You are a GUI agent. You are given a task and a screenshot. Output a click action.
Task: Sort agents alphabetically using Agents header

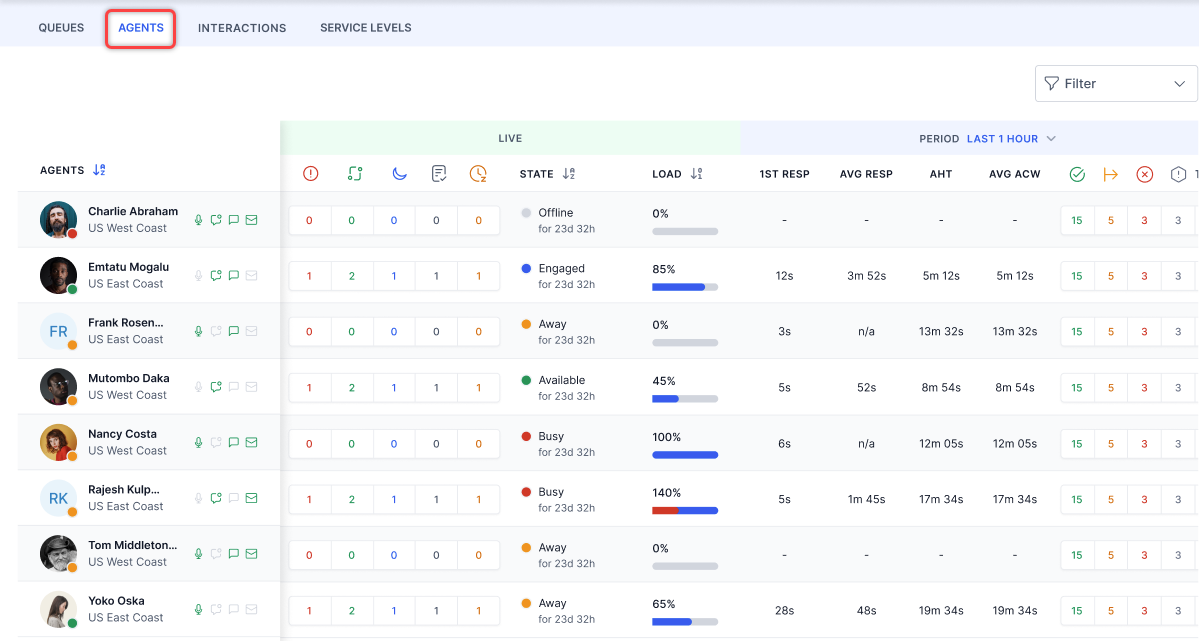click(99, 170)
